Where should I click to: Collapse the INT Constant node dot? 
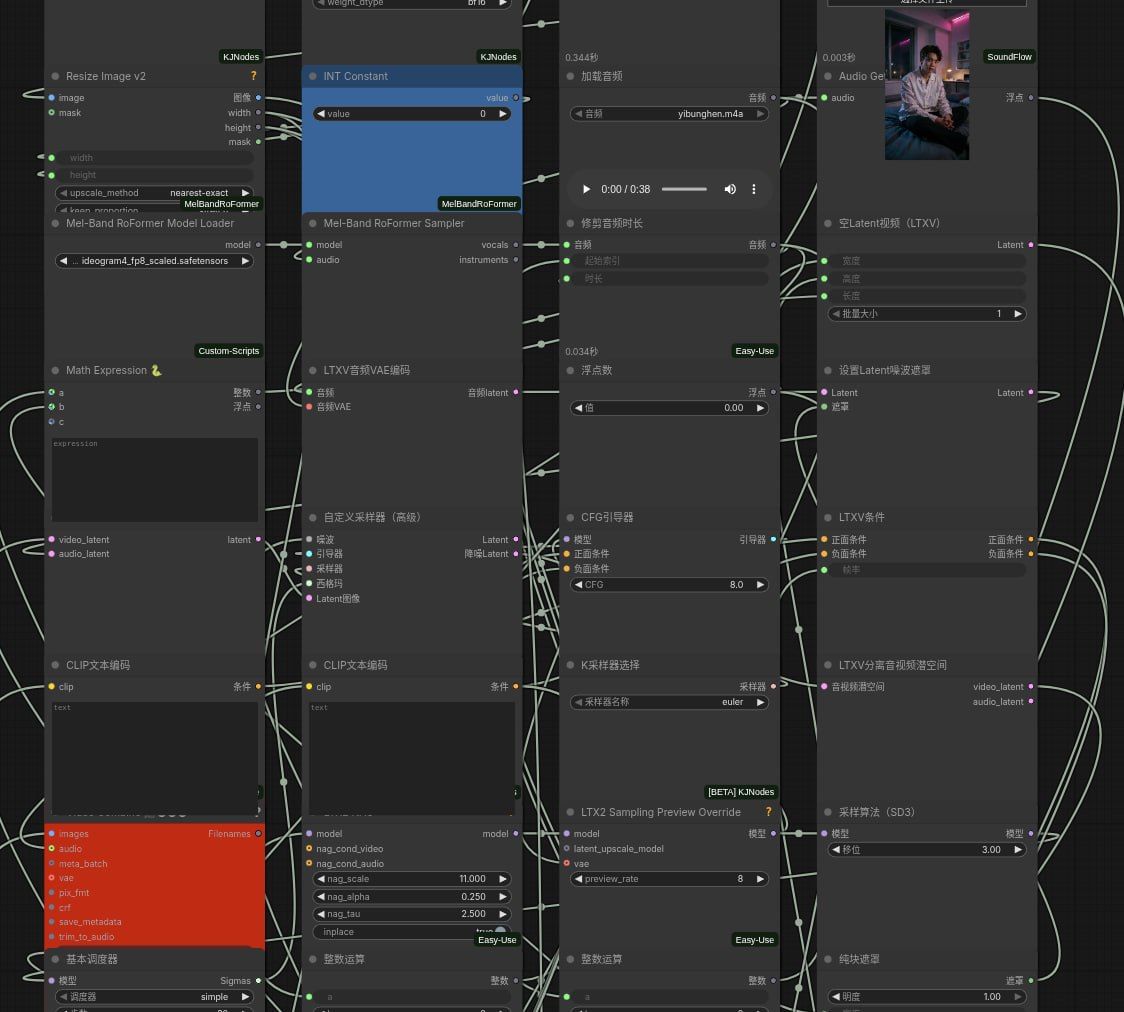(x=313, y=76)
